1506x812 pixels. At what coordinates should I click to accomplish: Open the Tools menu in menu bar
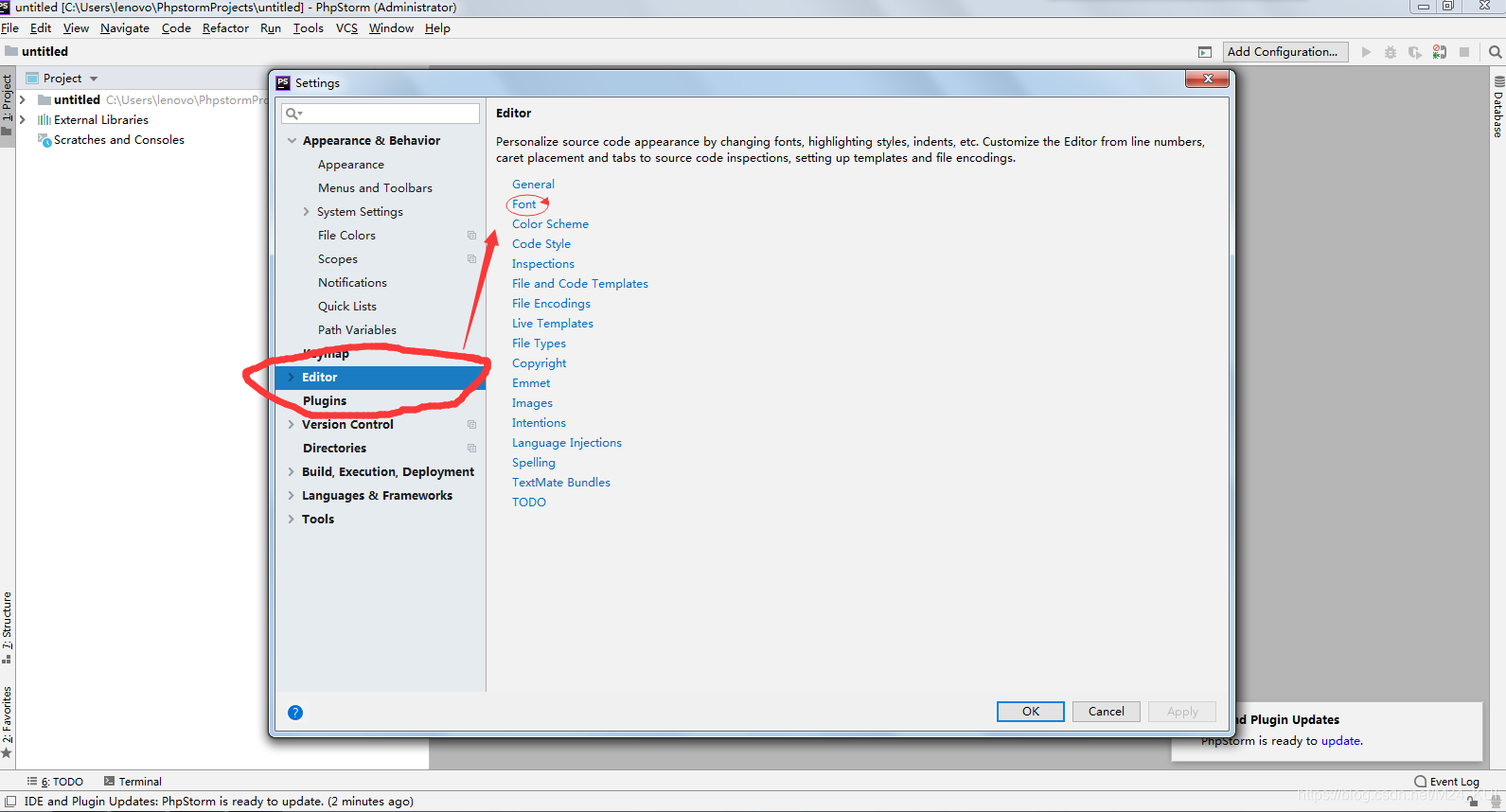(x=309, y=28)
